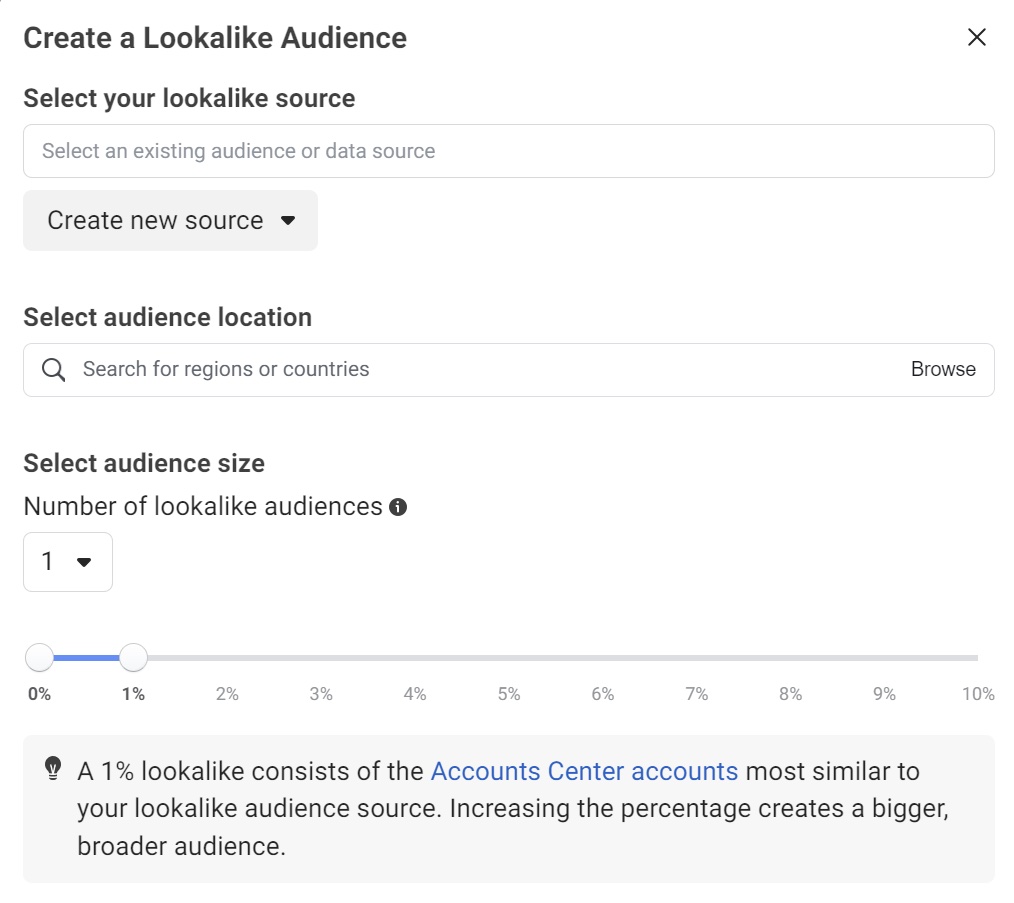The width and height of the screenshot is (1014, 903).
Task: Click the 9% label under the slider
Action: point(884,694)
